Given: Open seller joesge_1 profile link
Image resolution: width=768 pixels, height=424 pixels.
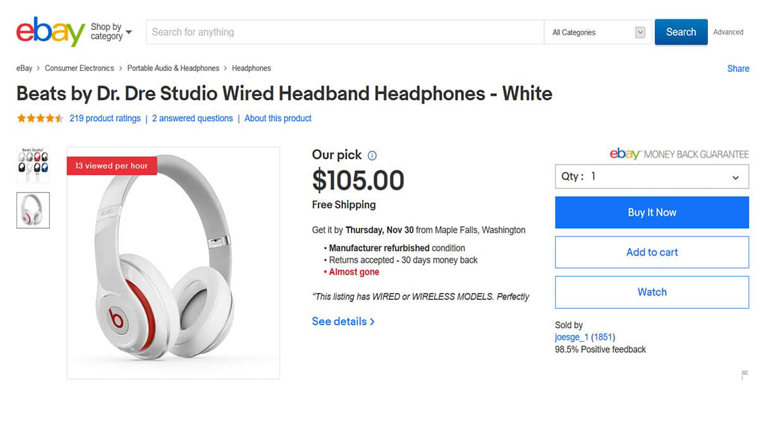Looking at the screenshot, I should 571,338.
